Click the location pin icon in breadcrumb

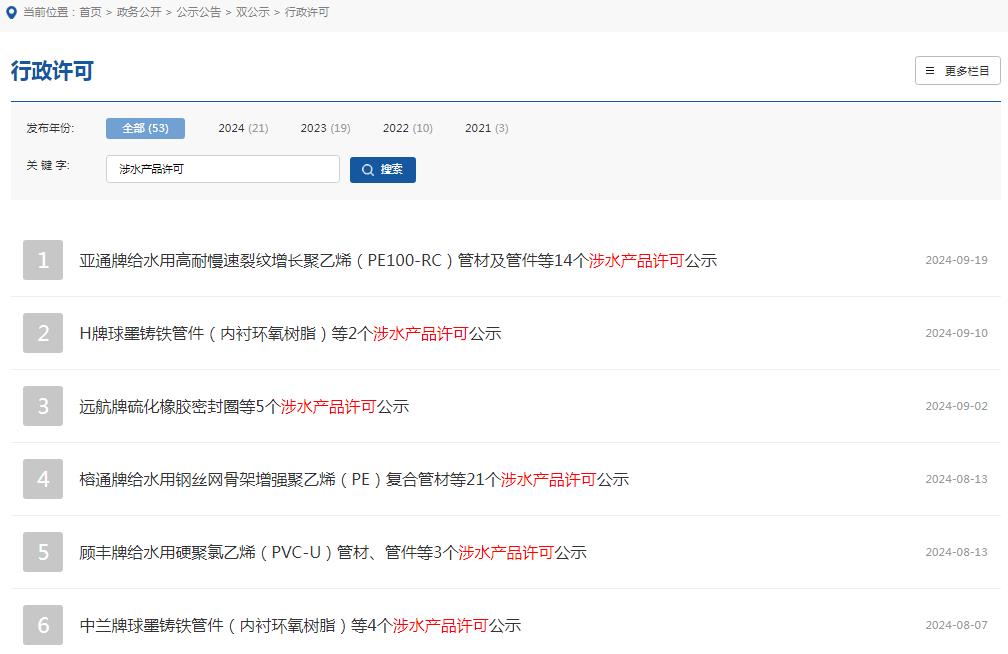(x=11, y=13)
